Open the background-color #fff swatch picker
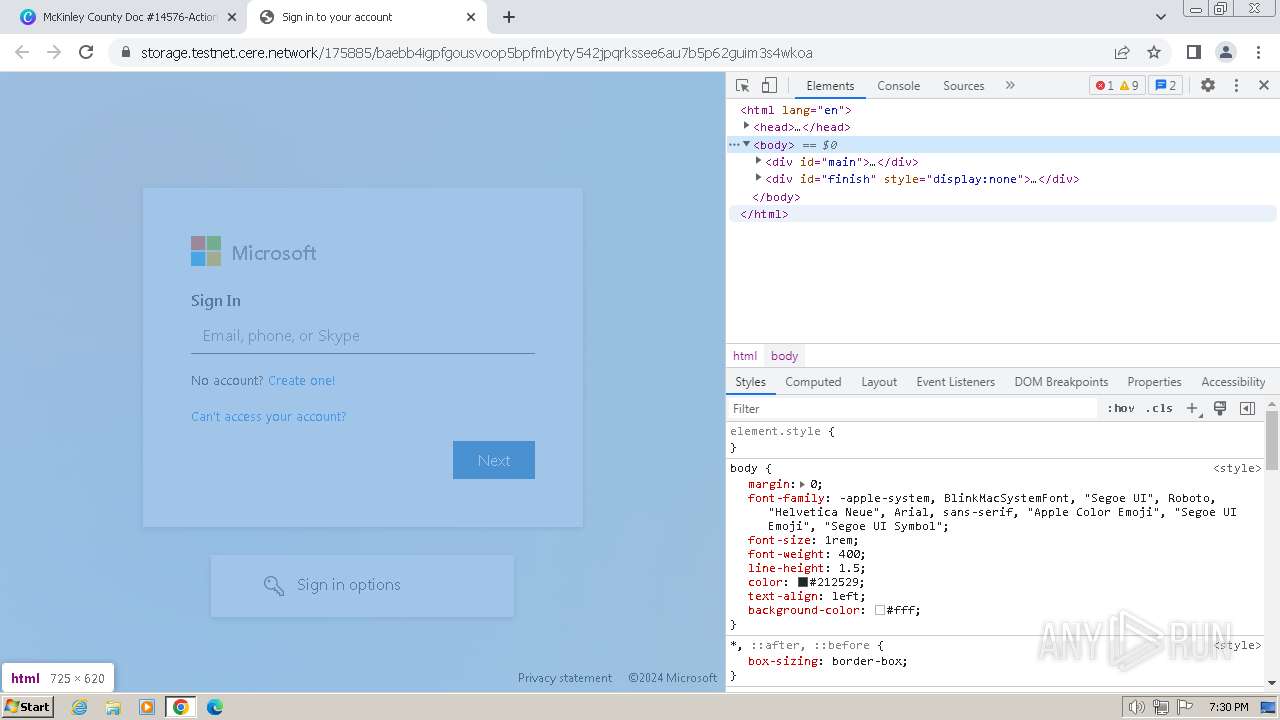Screen dimensions: 1280x720 pos(880,610)
